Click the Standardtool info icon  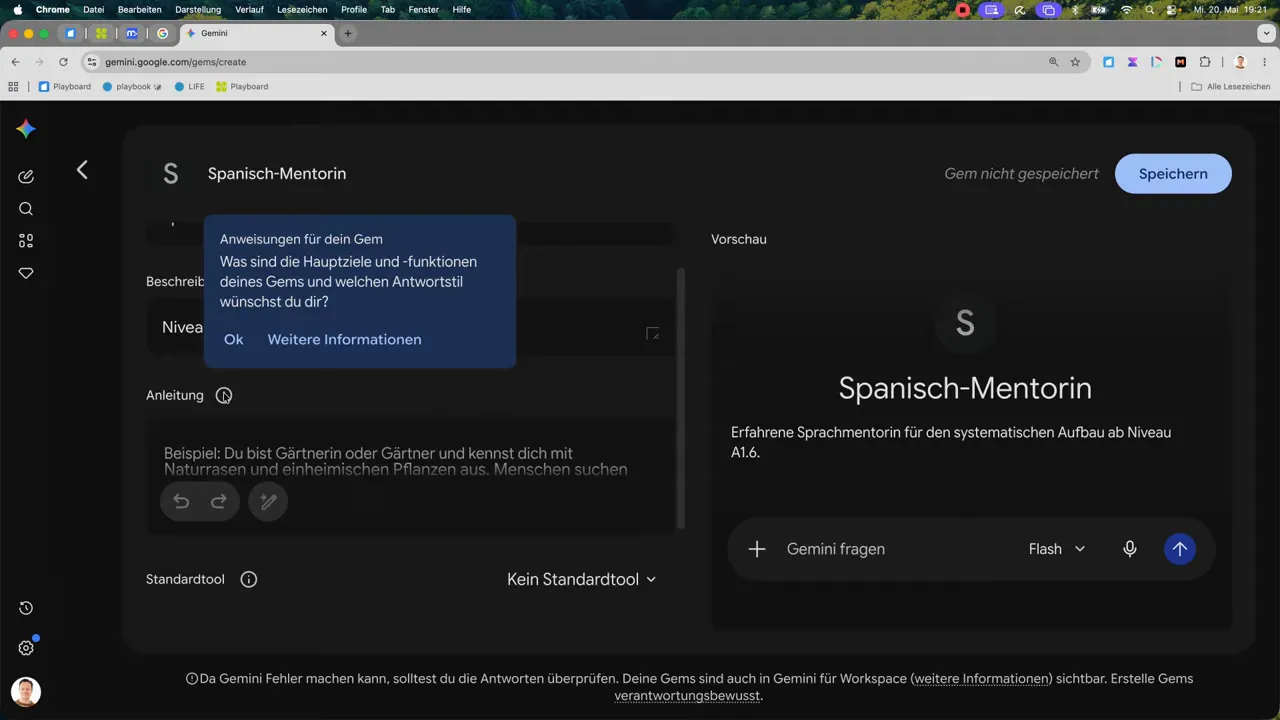pos(249,579)
